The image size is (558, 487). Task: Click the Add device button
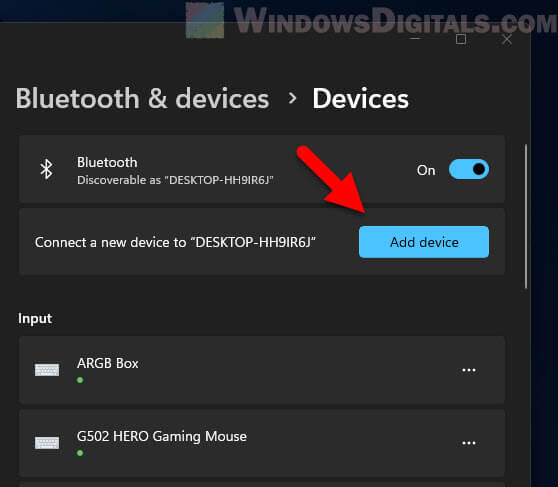(424, 242)
